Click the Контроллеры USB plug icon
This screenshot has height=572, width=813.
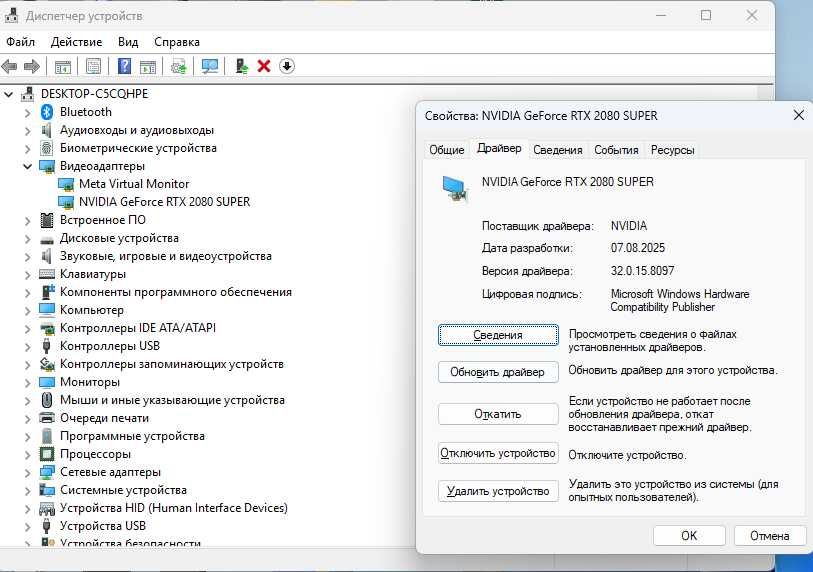[x=47, y=346]
